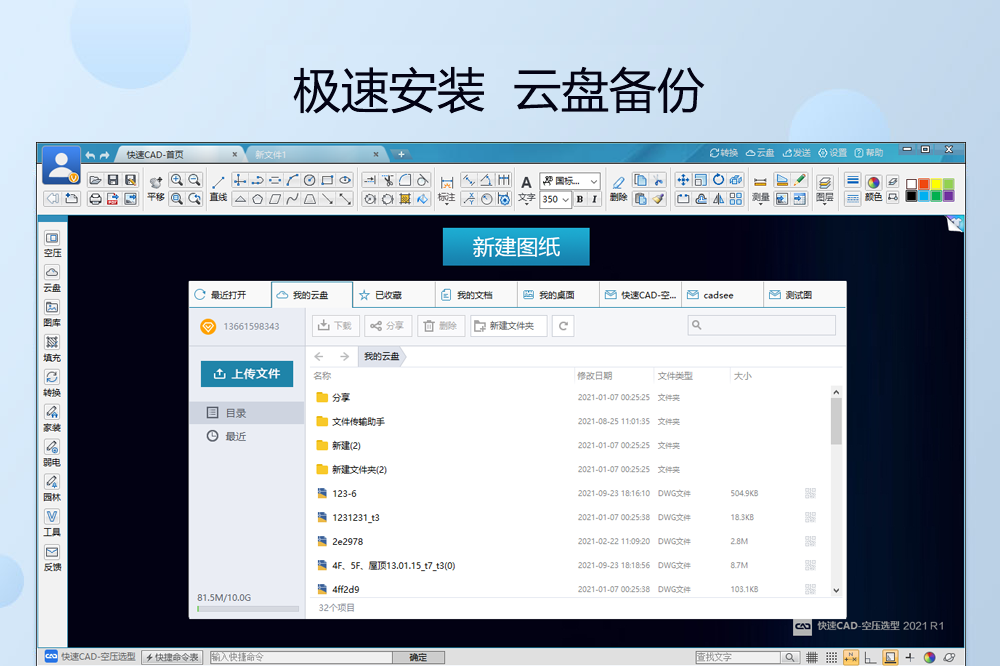Image resolution: width=1000 pixels, height=666 pixels.
Task: Select the pentagon polygon tool
Action: pos(258,199)
